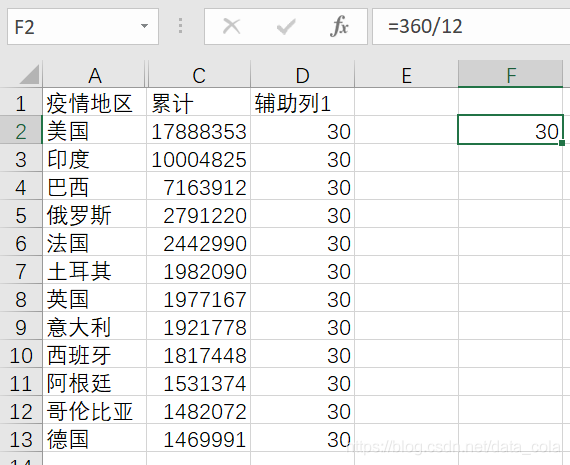Click the Name Box showing F2
The height and width of the screenshot is (465, 570).
(x=83, y=27)
